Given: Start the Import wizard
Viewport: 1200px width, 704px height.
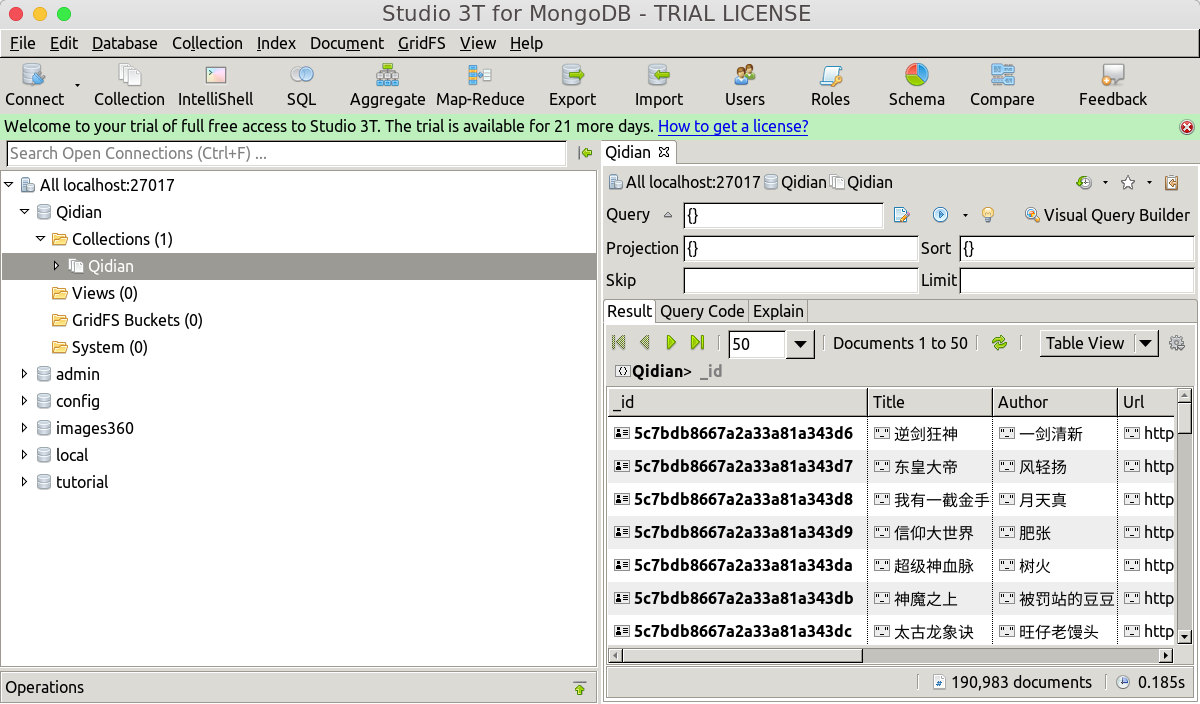Looking at the screenshot, I should point(659,85).
